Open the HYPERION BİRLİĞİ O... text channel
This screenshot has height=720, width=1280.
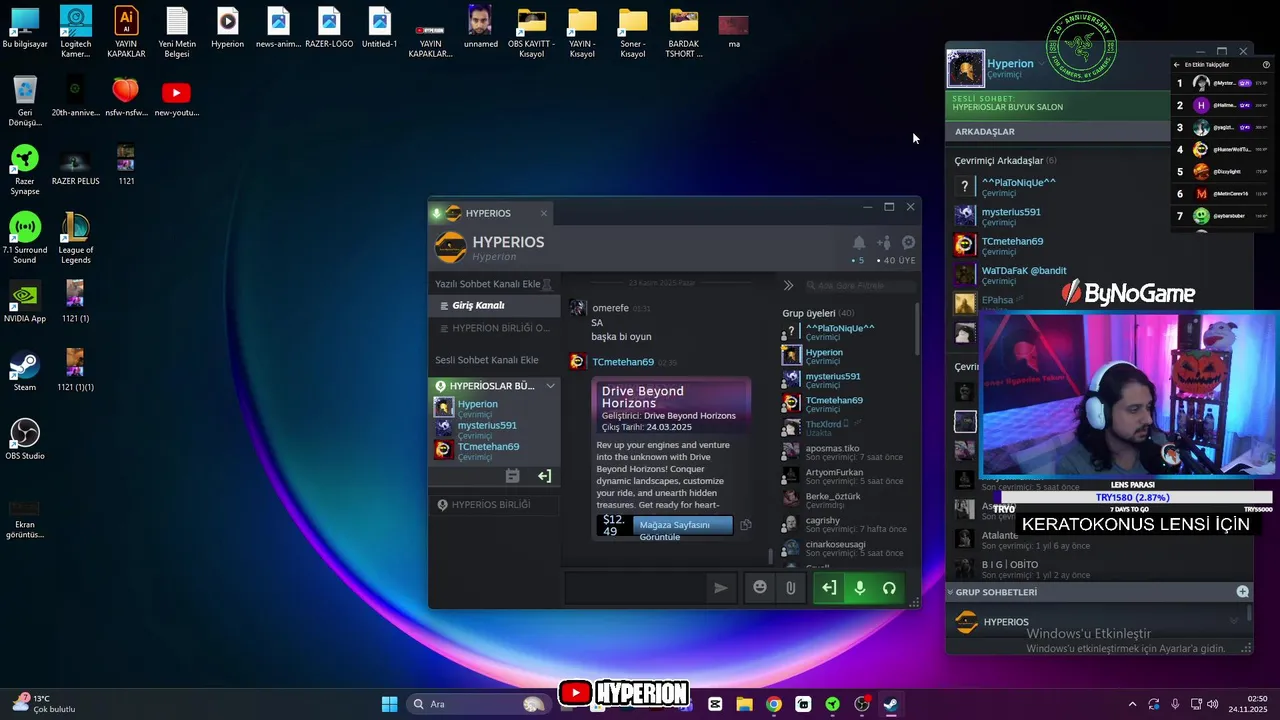[494, 328]
